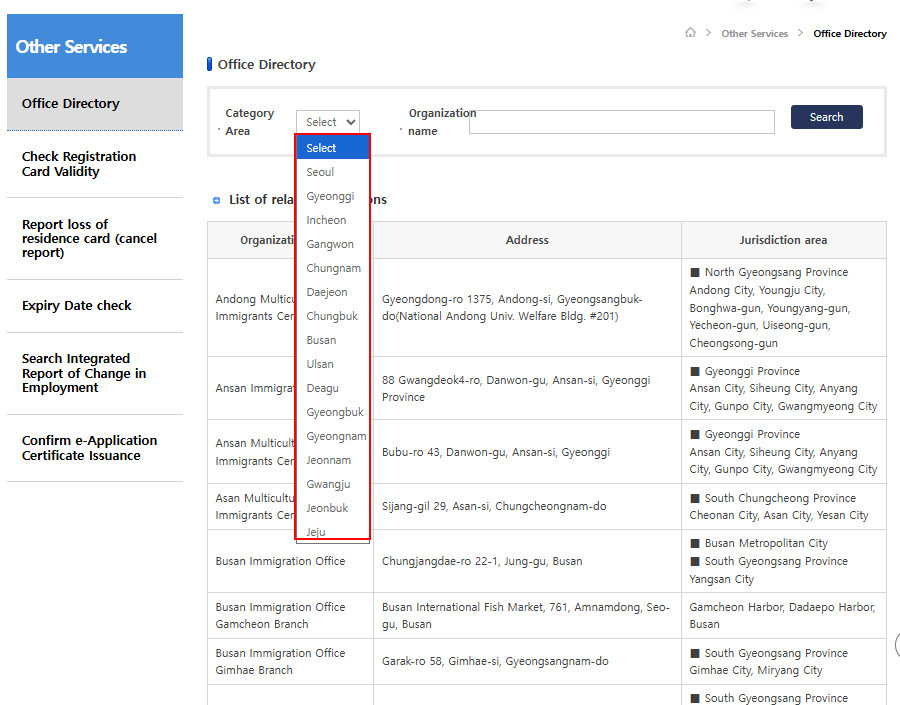Click Other Services breadcrumb link
The height and width of the screenshot is (705, 900).
754,34
